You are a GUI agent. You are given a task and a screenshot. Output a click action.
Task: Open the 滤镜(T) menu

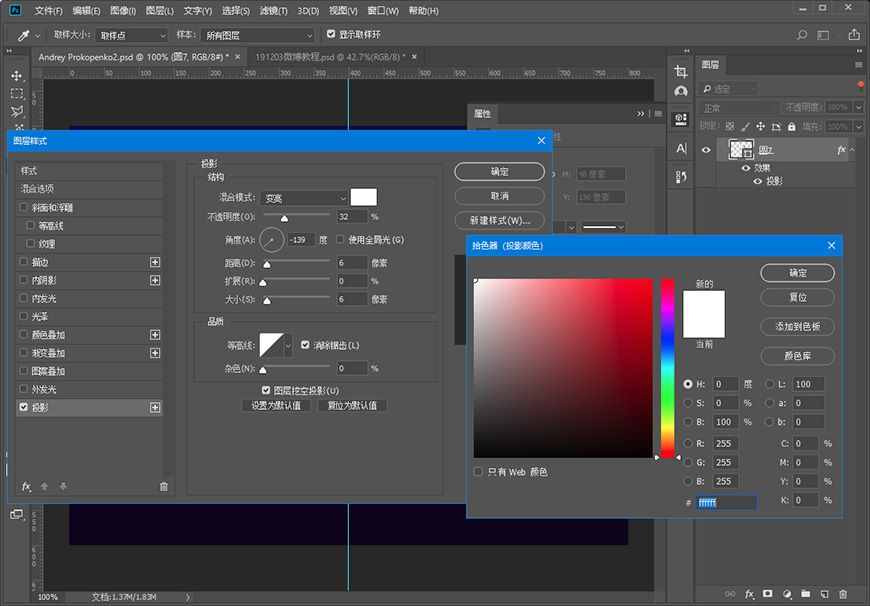tap(273, 11)
